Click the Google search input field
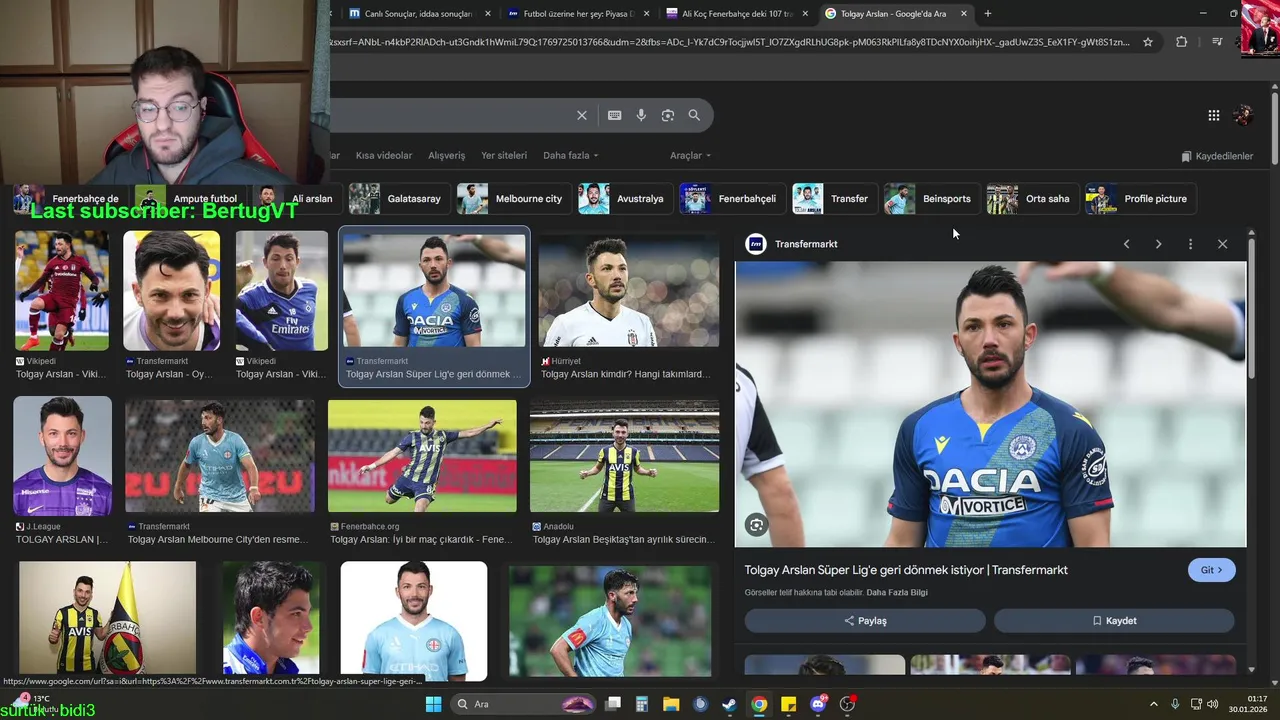Viewport: 1280px width, 720px height. [450, 115]
